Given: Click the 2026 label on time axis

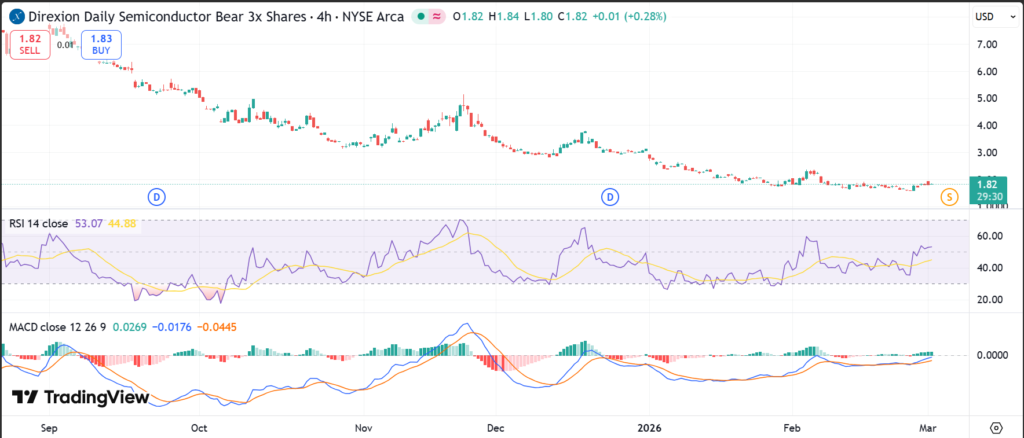Looking at the screenshot, I should [x=649, y=426].
